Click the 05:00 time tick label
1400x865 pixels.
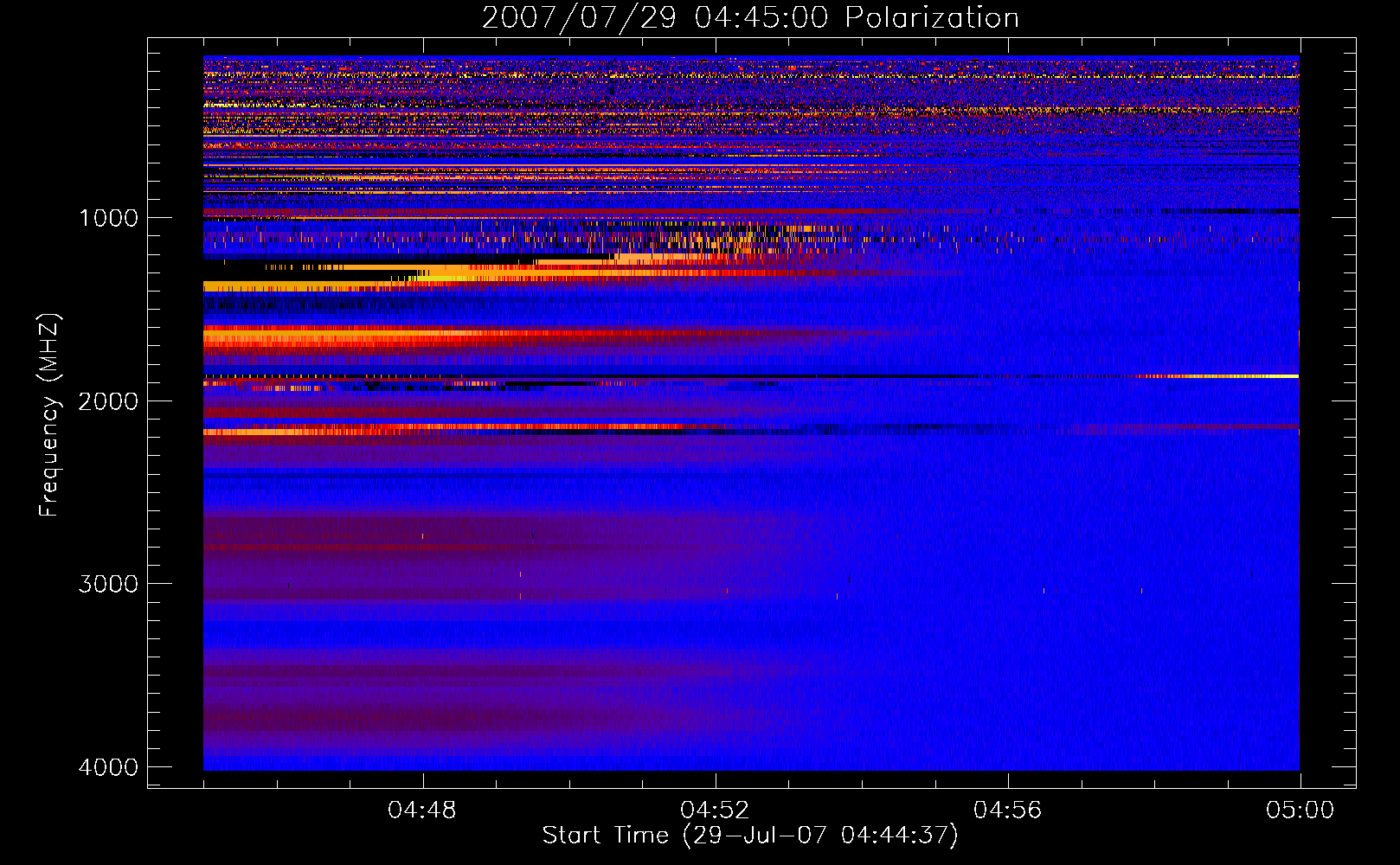click(1300, 811)
